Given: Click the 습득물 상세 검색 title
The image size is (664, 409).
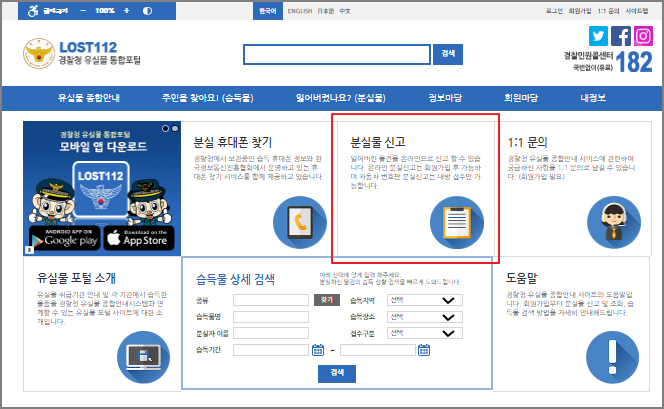Looking at the screenshot, I should (x=235, y=279).
